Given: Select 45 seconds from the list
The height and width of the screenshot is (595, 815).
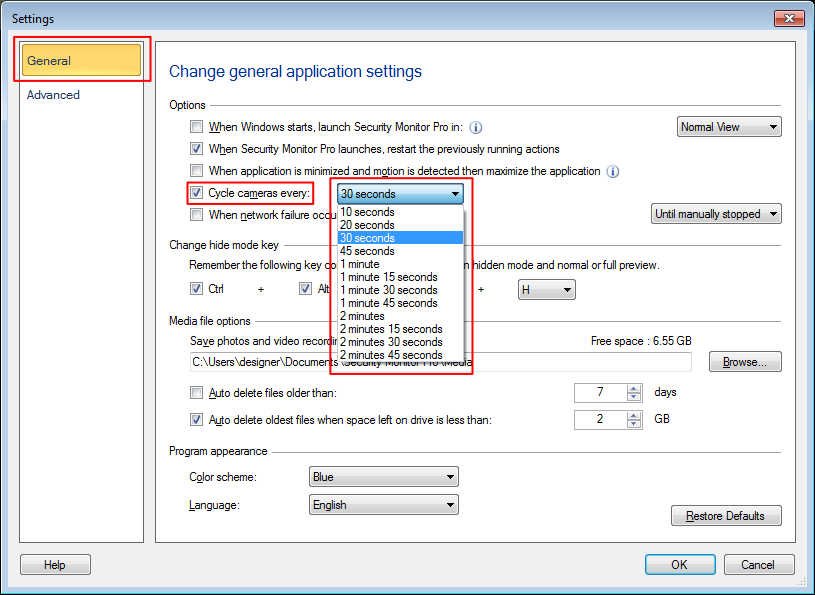Looking at the screenshot, I should pos(400,251).
